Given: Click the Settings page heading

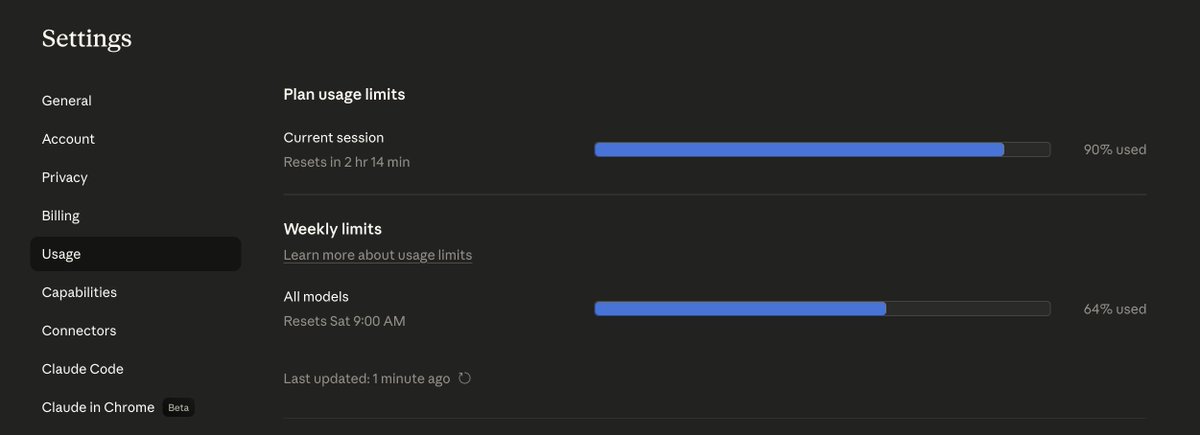Looking at the screenshot, I should coord(87,39).
